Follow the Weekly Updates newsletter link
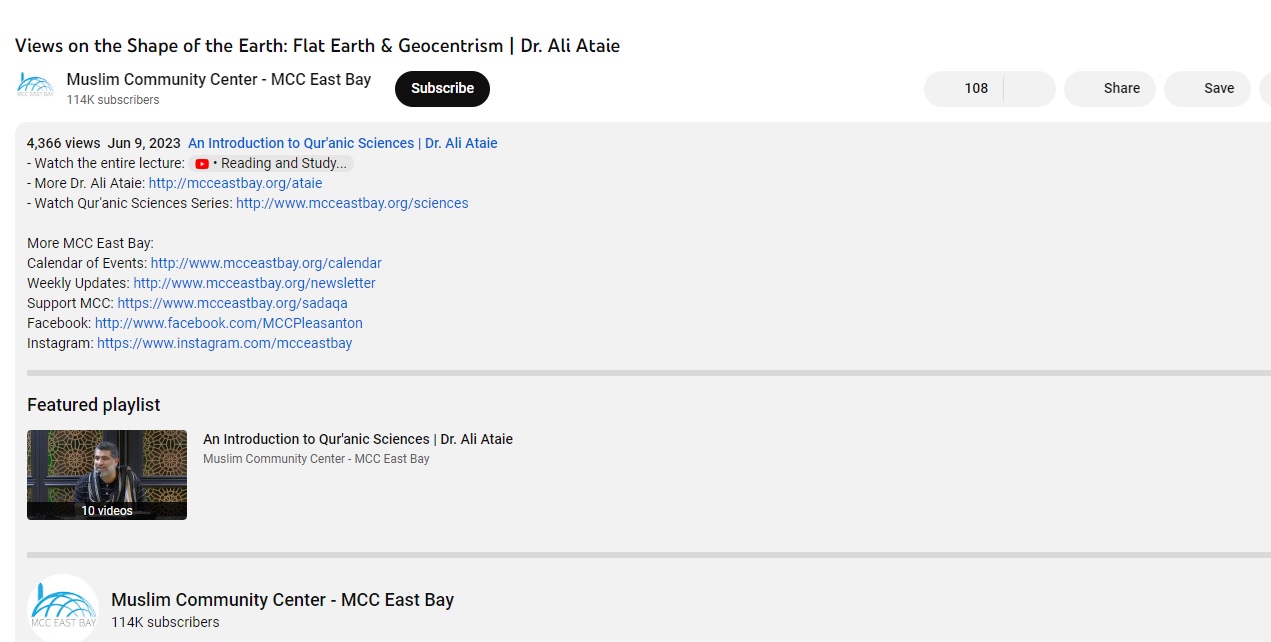Viewport: 1271px width, 642px height. (254, 283)
